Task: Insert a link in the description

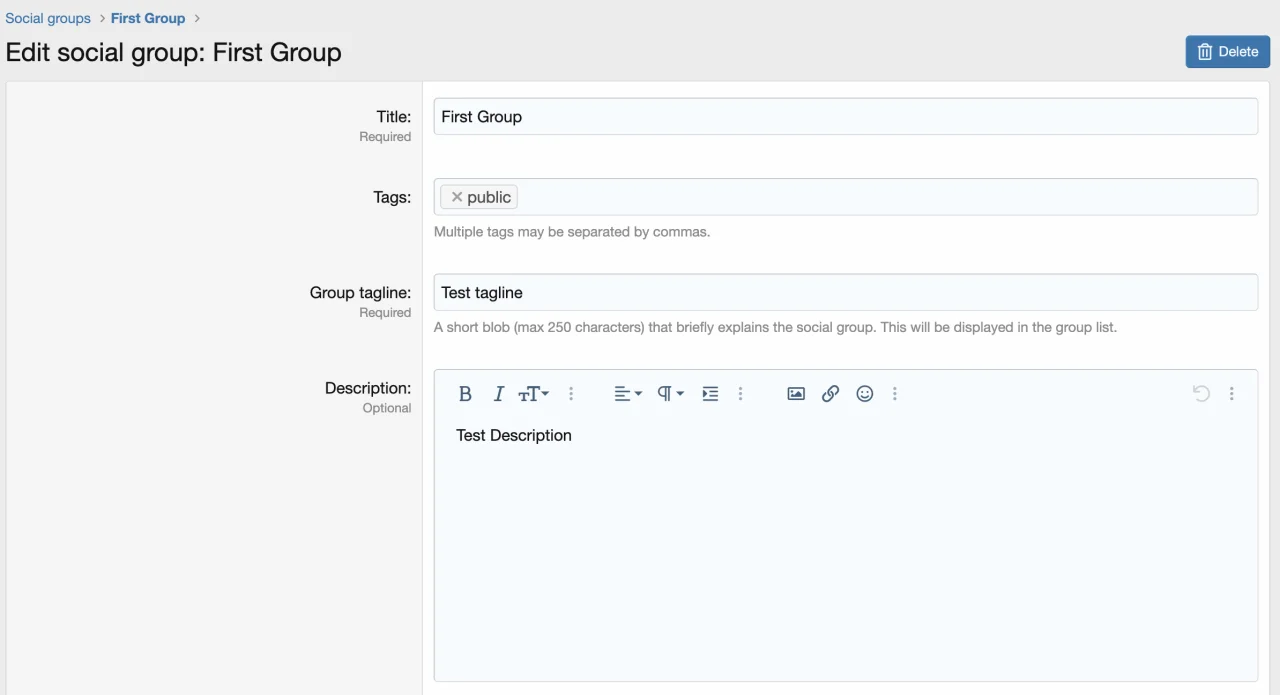Action: (830, 394)
